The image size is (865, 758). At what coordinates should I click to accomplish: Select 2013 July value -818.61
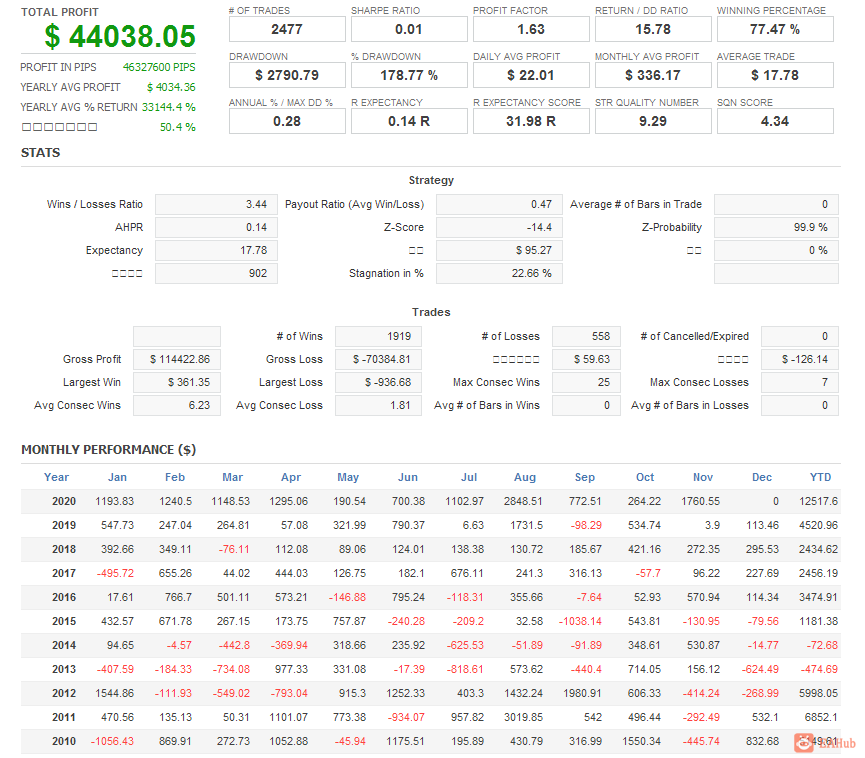click(x=465, y=669)
